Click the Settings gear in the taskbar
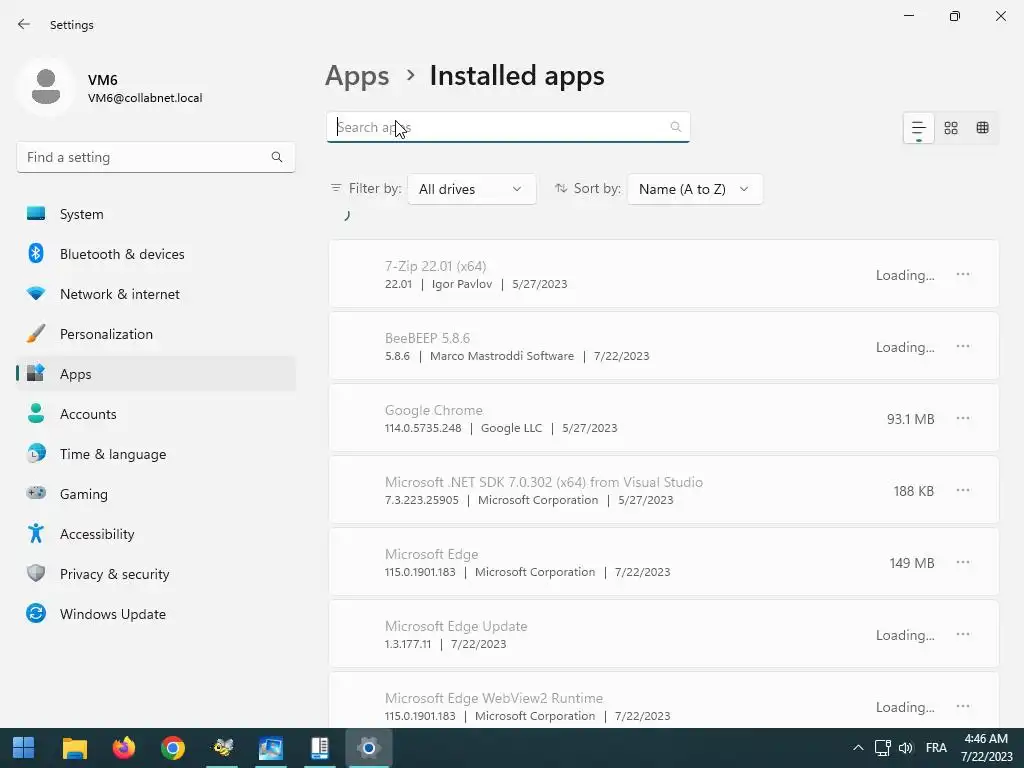Image resolution: width=1024 pixels, height=768 pixels. 368,748
